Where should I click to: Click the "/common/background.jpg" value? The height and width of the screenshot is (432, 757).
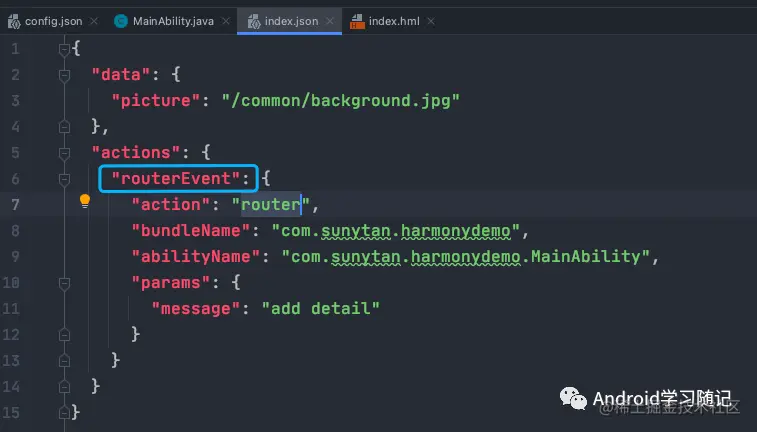tap(341, 100)
